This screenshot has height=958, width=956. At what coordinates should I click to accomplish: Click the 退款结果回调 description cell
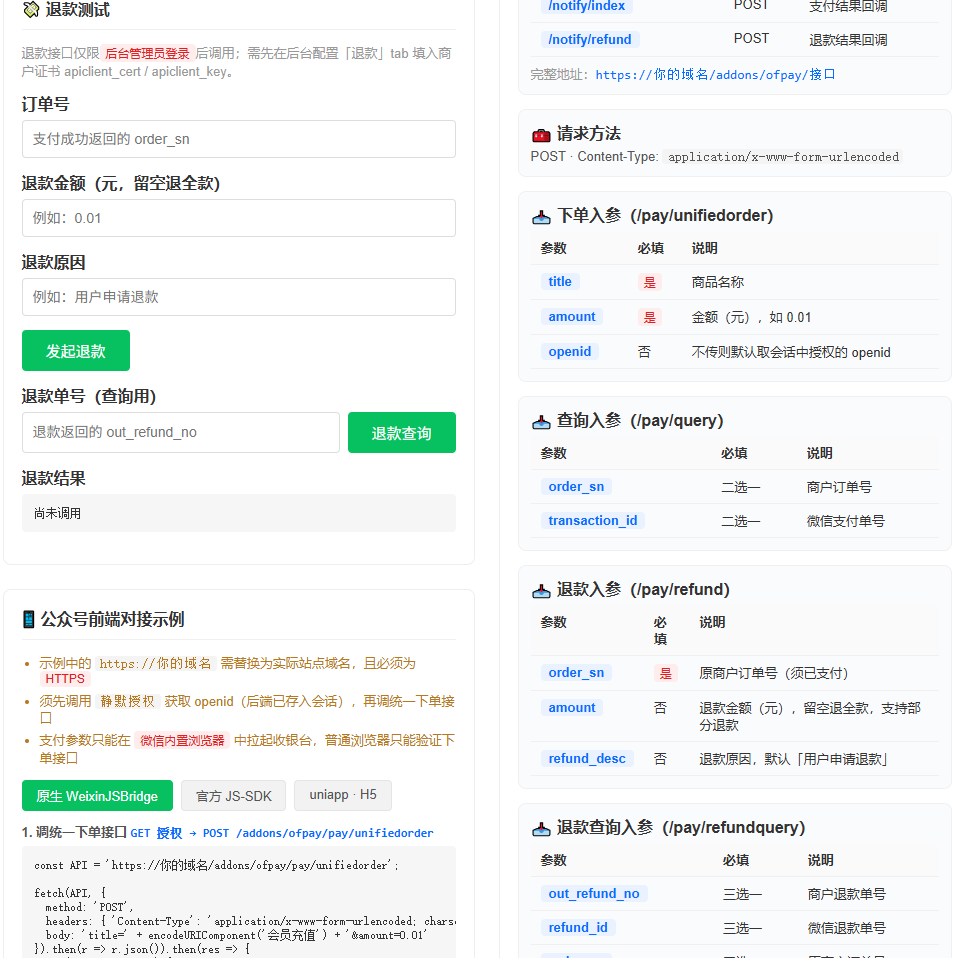tap(848, 40)
